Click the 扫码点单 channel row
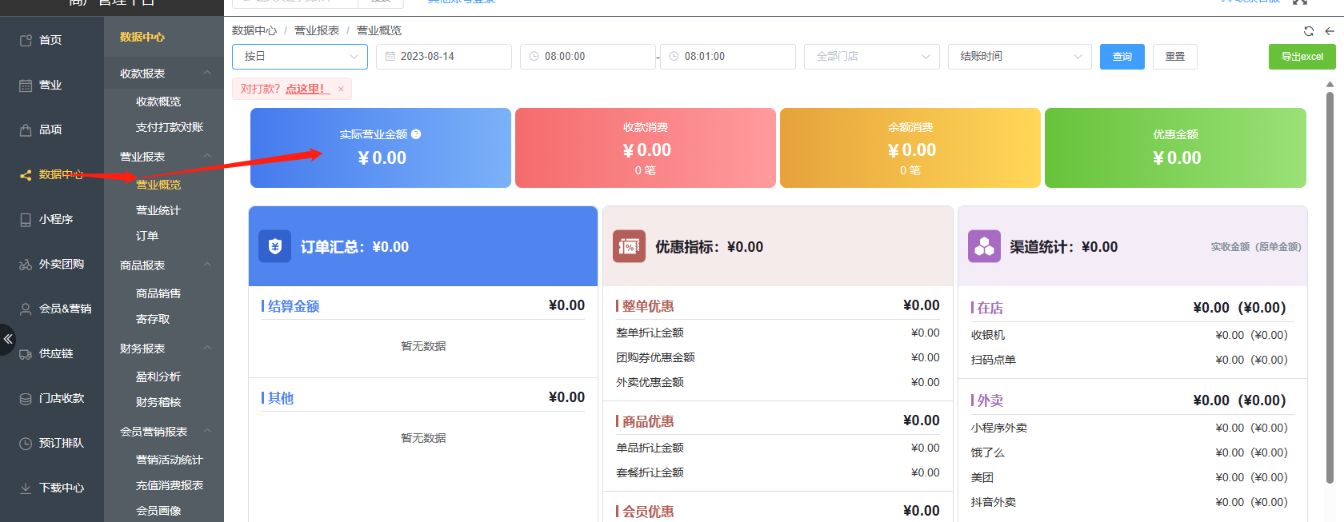The height and width of the screenshot is (522, 1344). coord(1132,360)
